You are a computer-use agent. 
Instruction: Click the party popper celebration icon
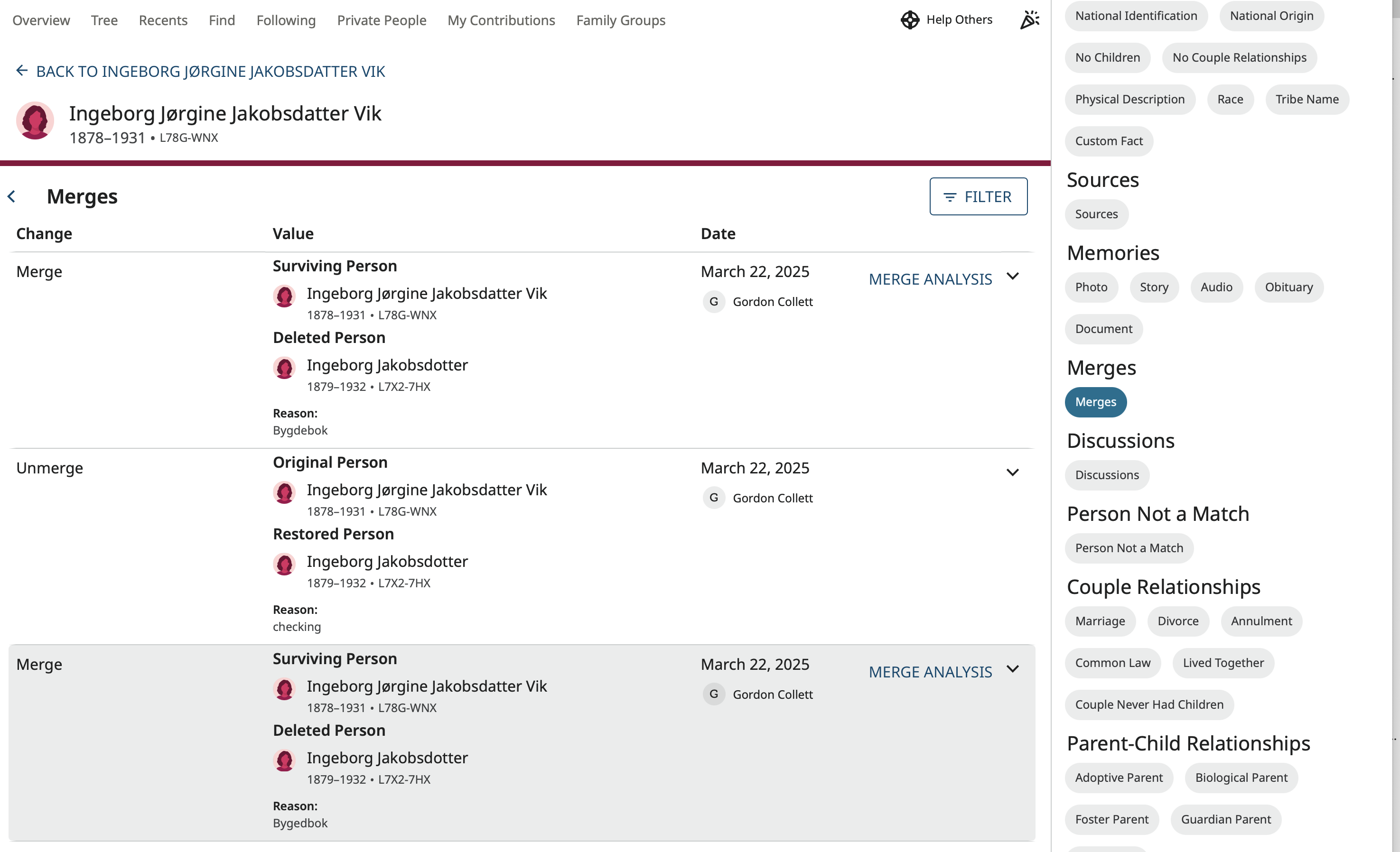tap(1029, 20)
